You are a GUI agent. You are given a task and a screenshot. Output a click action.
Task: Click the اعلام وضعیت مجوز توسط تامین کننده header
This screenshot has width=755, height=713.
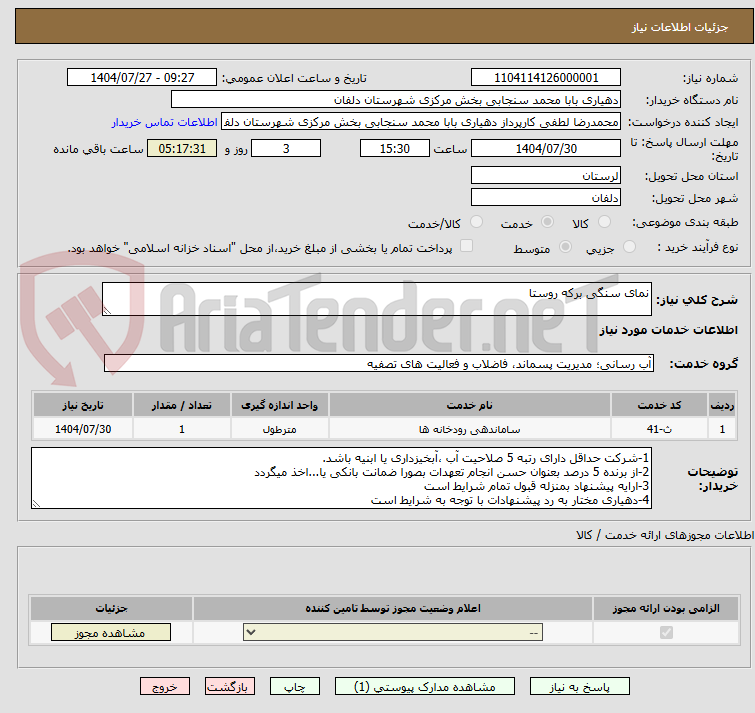click(393, 608)
